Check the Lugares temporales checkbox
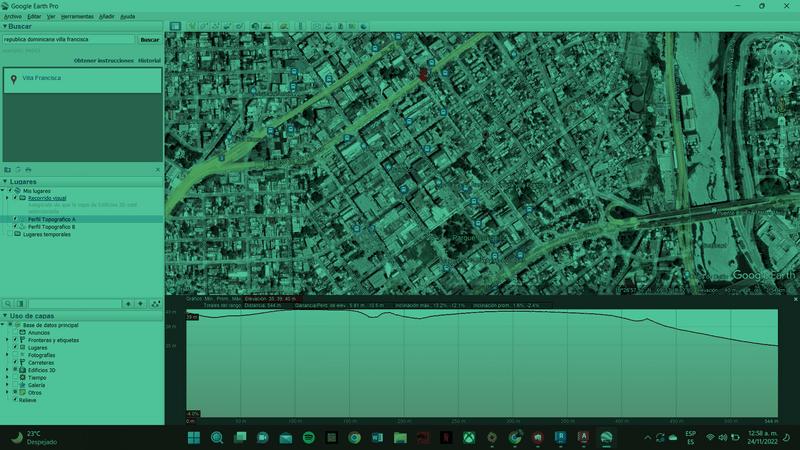 click(x=10, y=234)
